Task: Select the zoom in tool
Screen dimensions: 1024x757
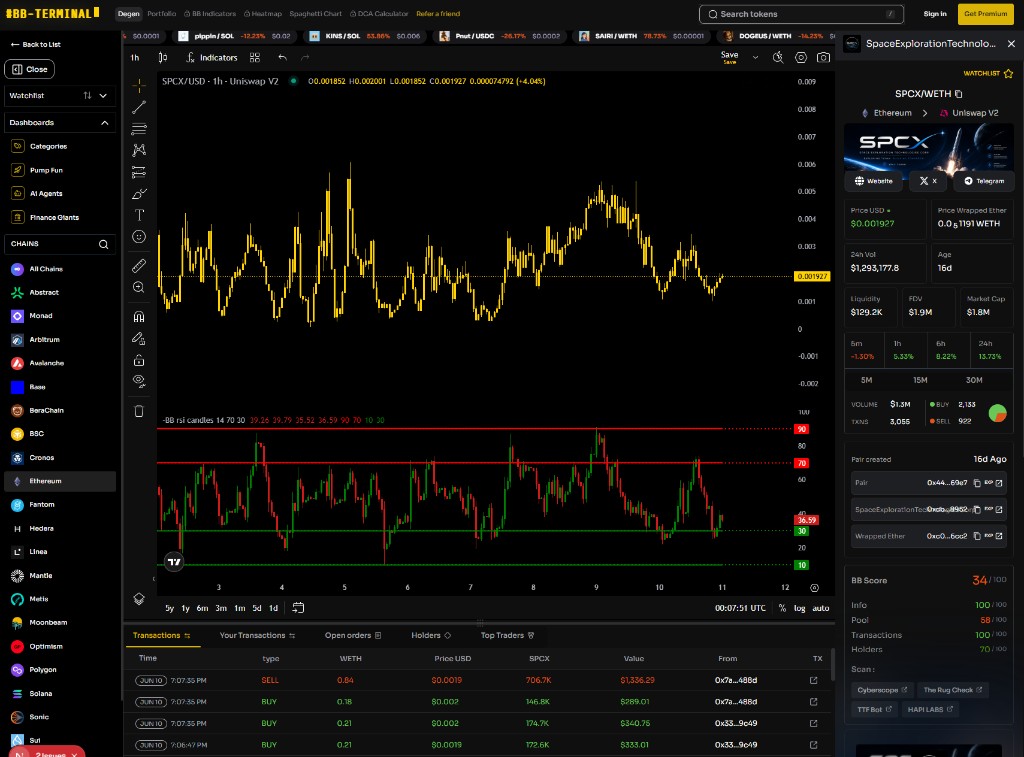Action: (x=139, y=287)
